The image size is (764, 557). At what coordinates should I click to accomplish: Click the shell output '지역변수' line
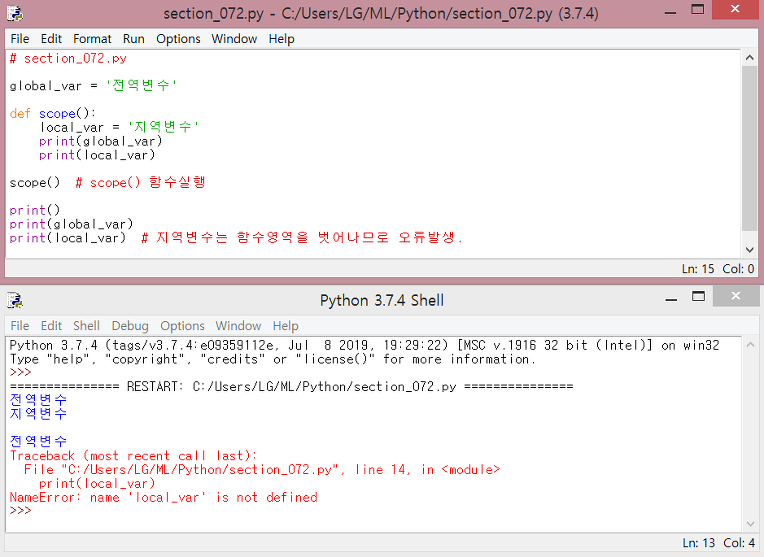pyautogui.click(x=38, y=414)
